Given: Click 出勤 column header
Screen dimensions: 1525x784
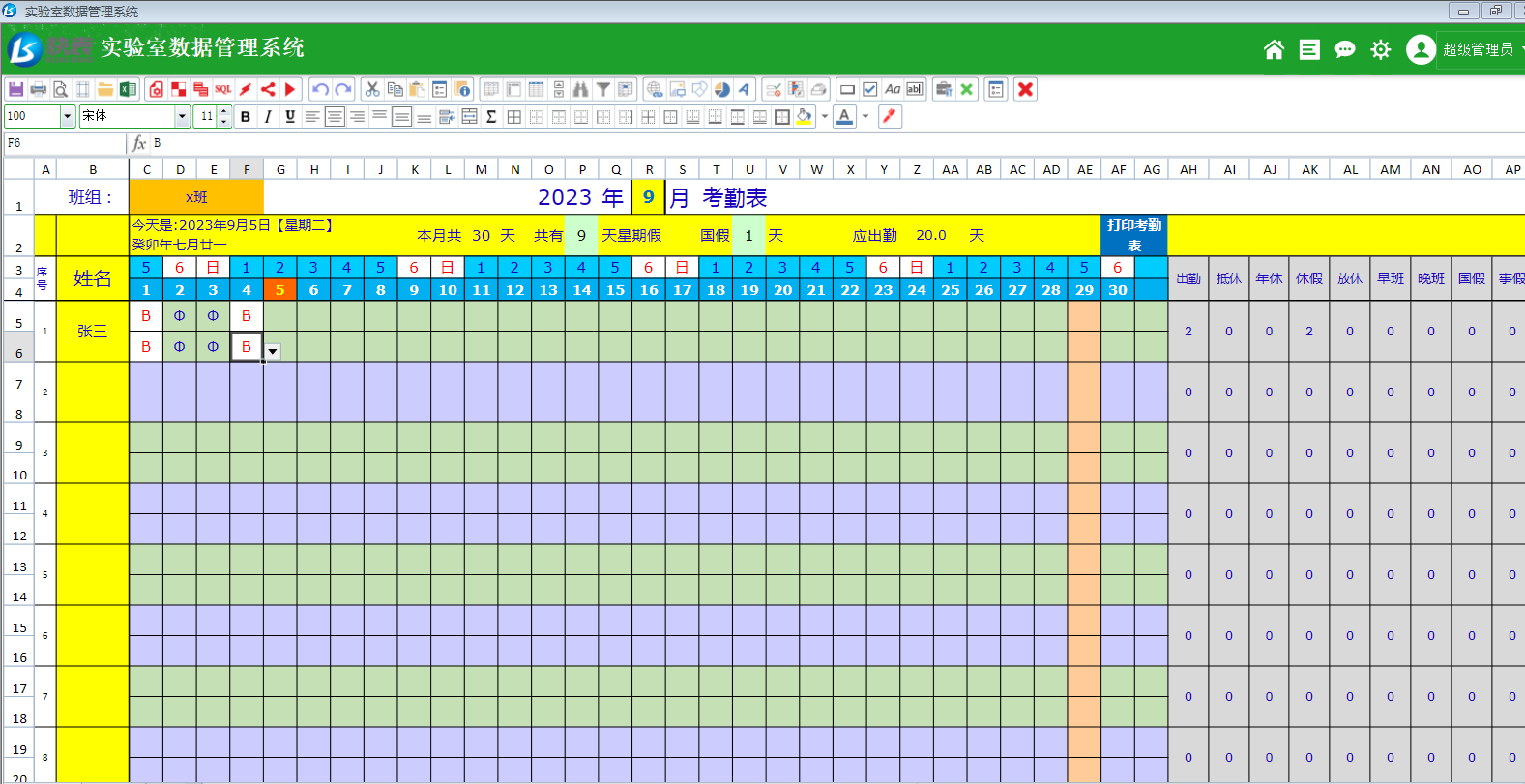Looking at the screenshot, I should [1188, 278].
